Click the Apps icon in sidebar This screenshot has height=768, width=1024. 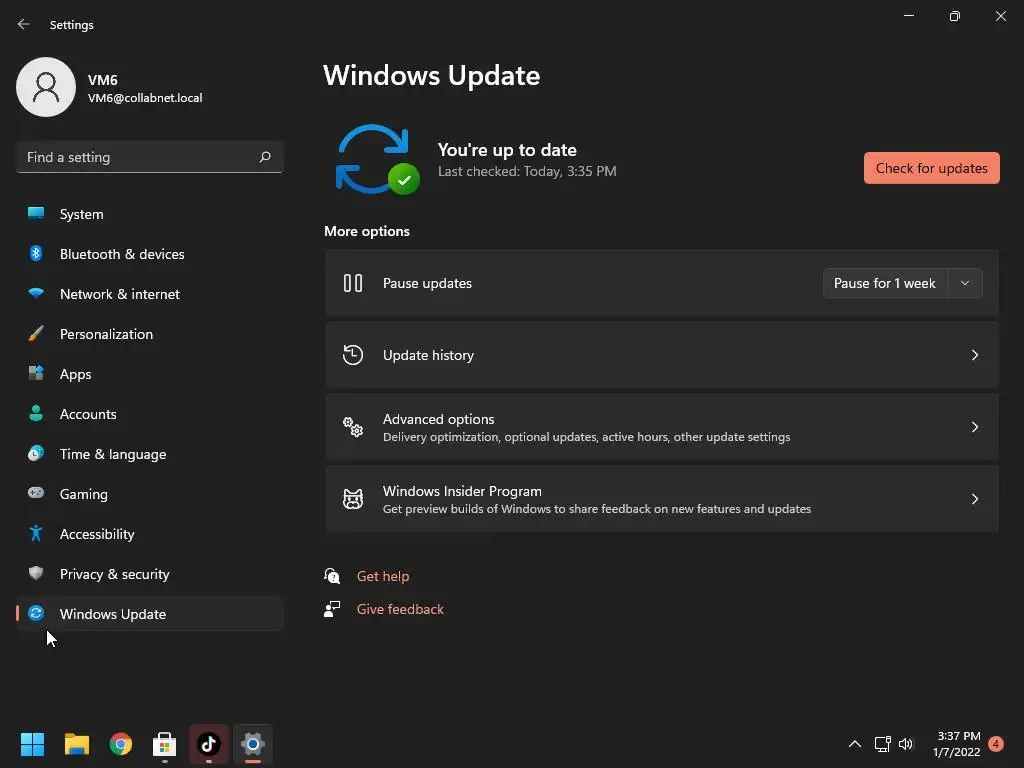36,373
